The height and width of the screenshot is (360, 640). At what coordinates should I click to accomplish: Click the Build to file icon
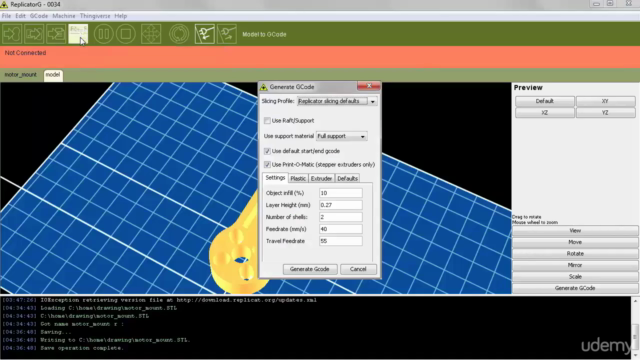tap(34, 34)
